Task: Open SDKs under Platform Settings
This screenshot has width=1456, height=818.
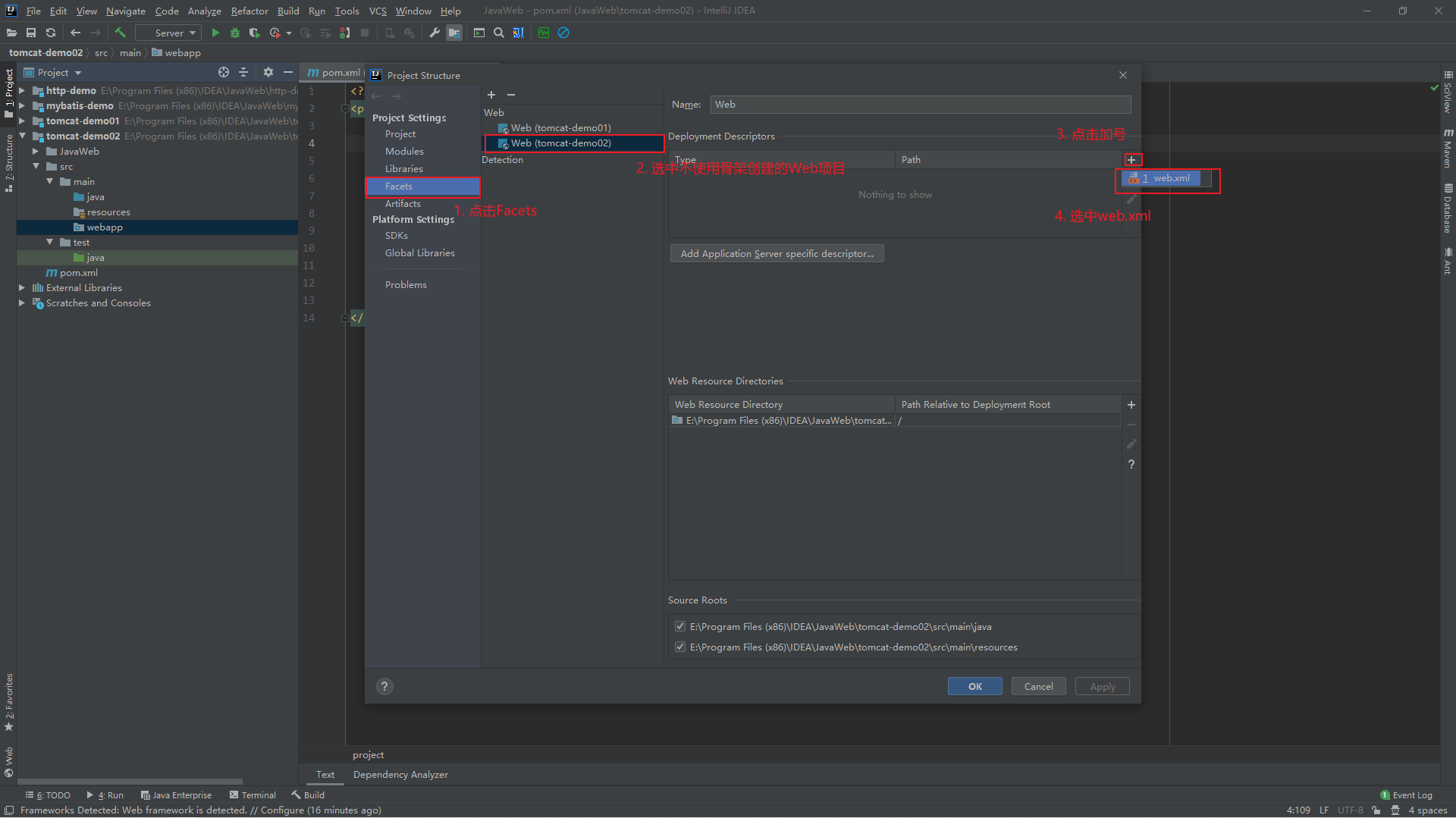Action: (x=397, y=236)
